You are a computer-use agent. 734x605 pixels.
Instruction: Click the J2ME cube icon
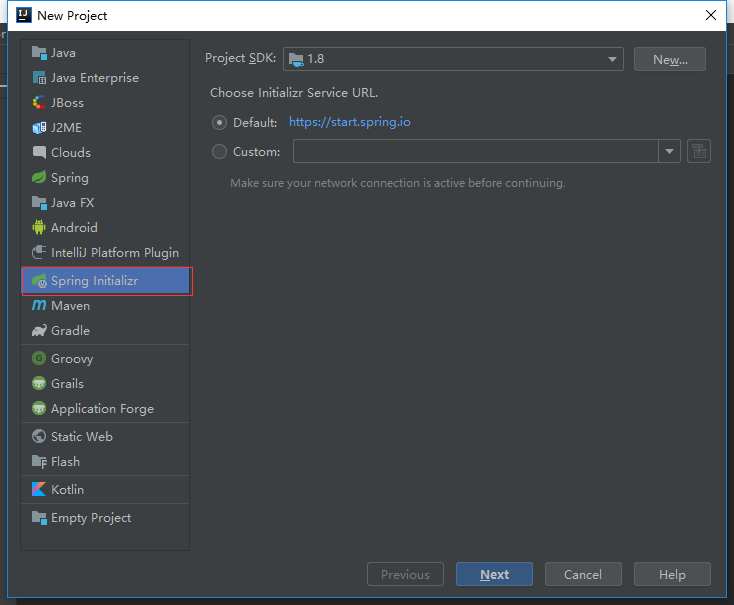point(39,127)
